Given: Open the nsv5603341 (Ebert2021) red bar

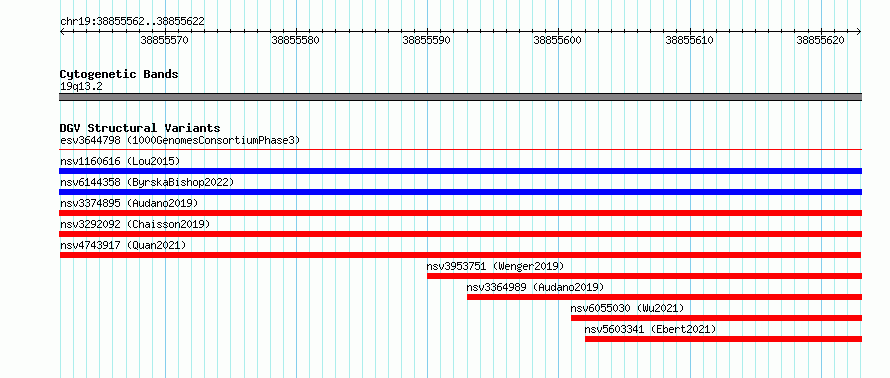Looking at the screenshot, I should pos(723,339).
